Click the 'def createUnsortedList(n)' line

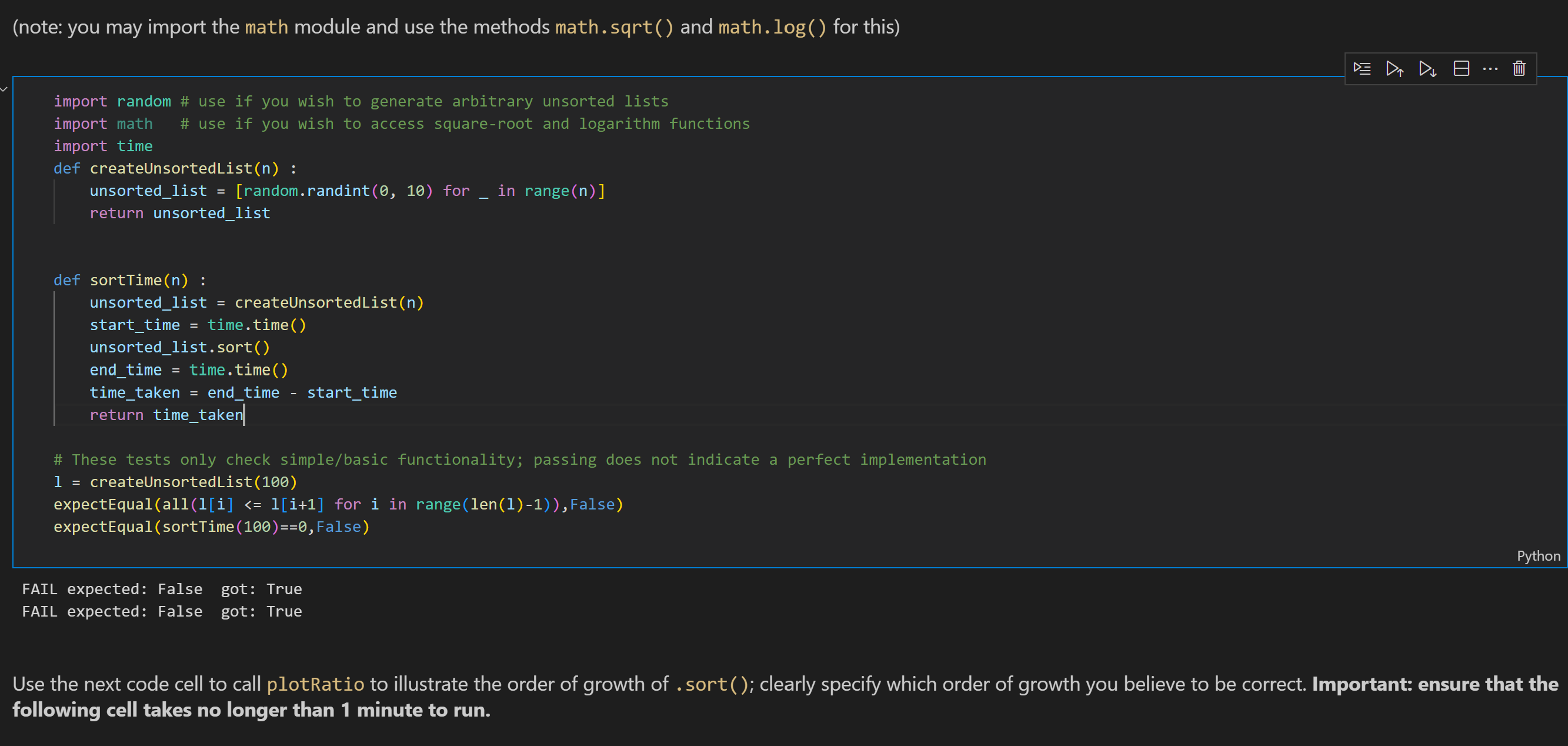pyautogui.click(x=175, y=169)
